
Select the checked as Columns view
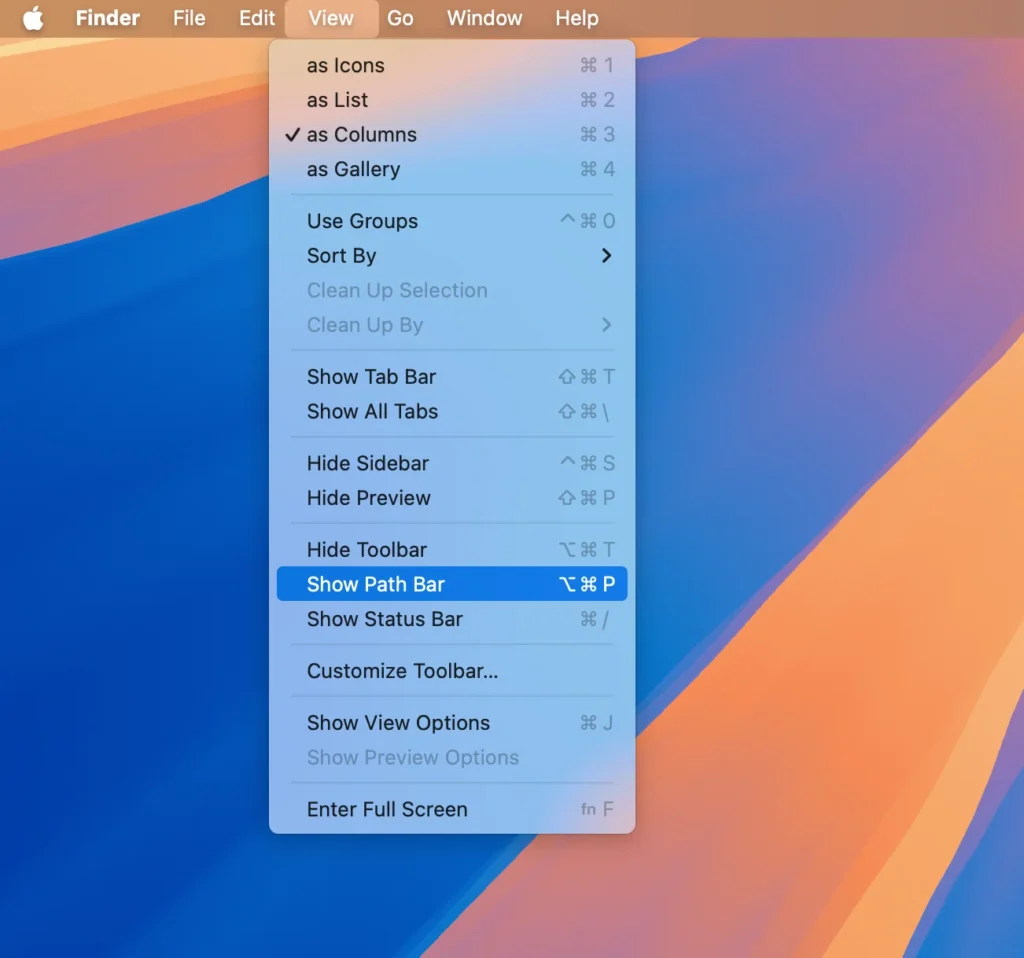(452, 135)
